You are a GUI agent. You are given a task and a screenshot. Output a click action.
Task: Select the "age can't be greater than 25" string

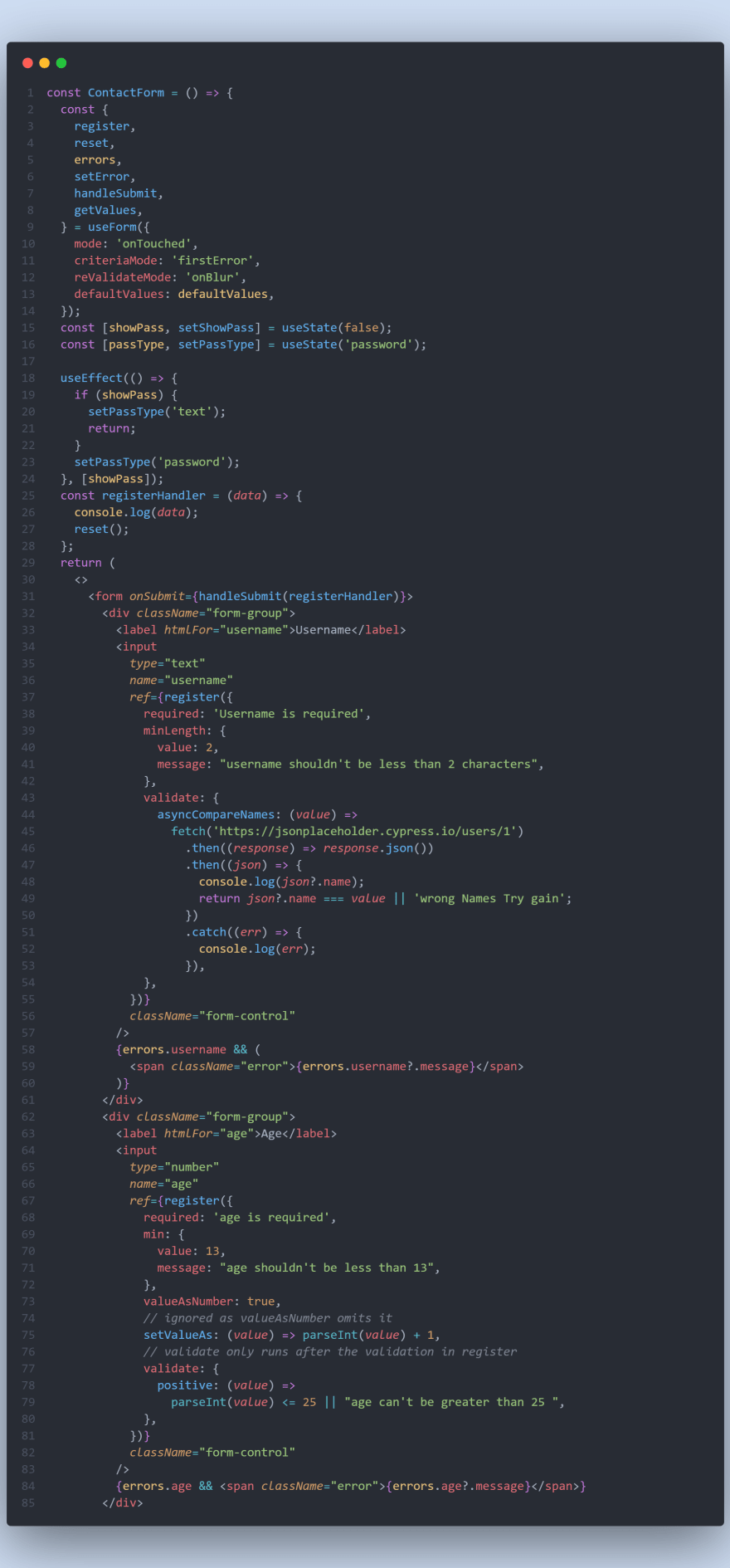pyautogui.click(x=451, y=1403)
